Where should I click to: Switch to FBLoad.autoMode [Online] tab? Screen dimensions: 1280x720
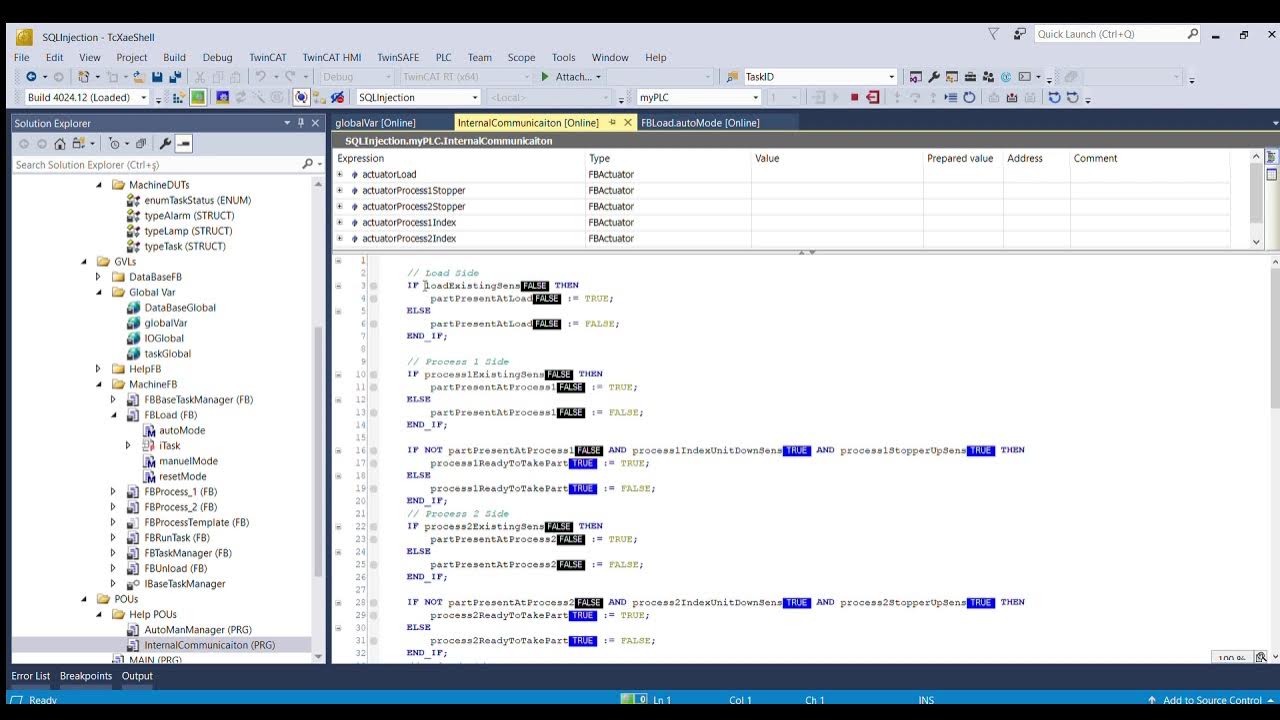coord(700,123)
